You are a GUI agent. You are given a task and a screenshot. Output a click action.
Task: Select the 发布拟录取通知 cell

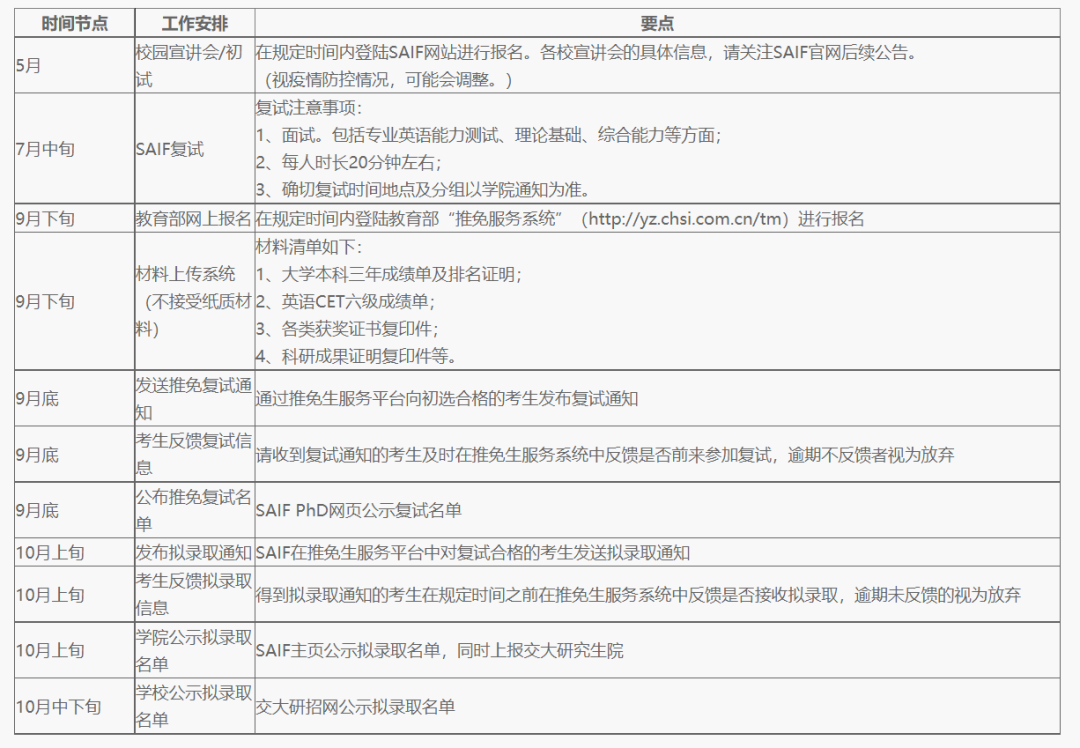click(x=194, y=552)
